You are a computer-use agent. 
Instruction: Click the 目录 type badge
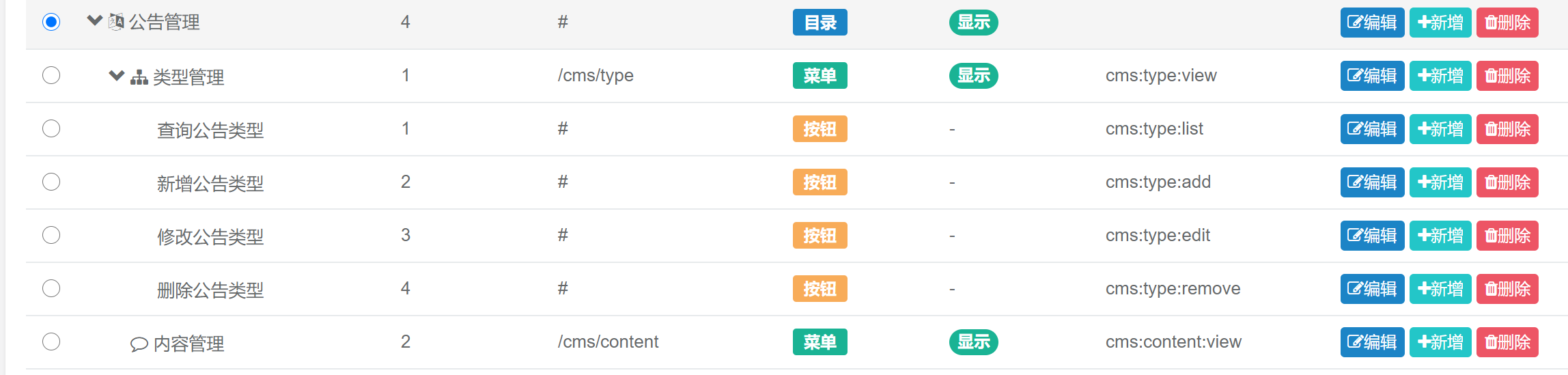point(820,23)
